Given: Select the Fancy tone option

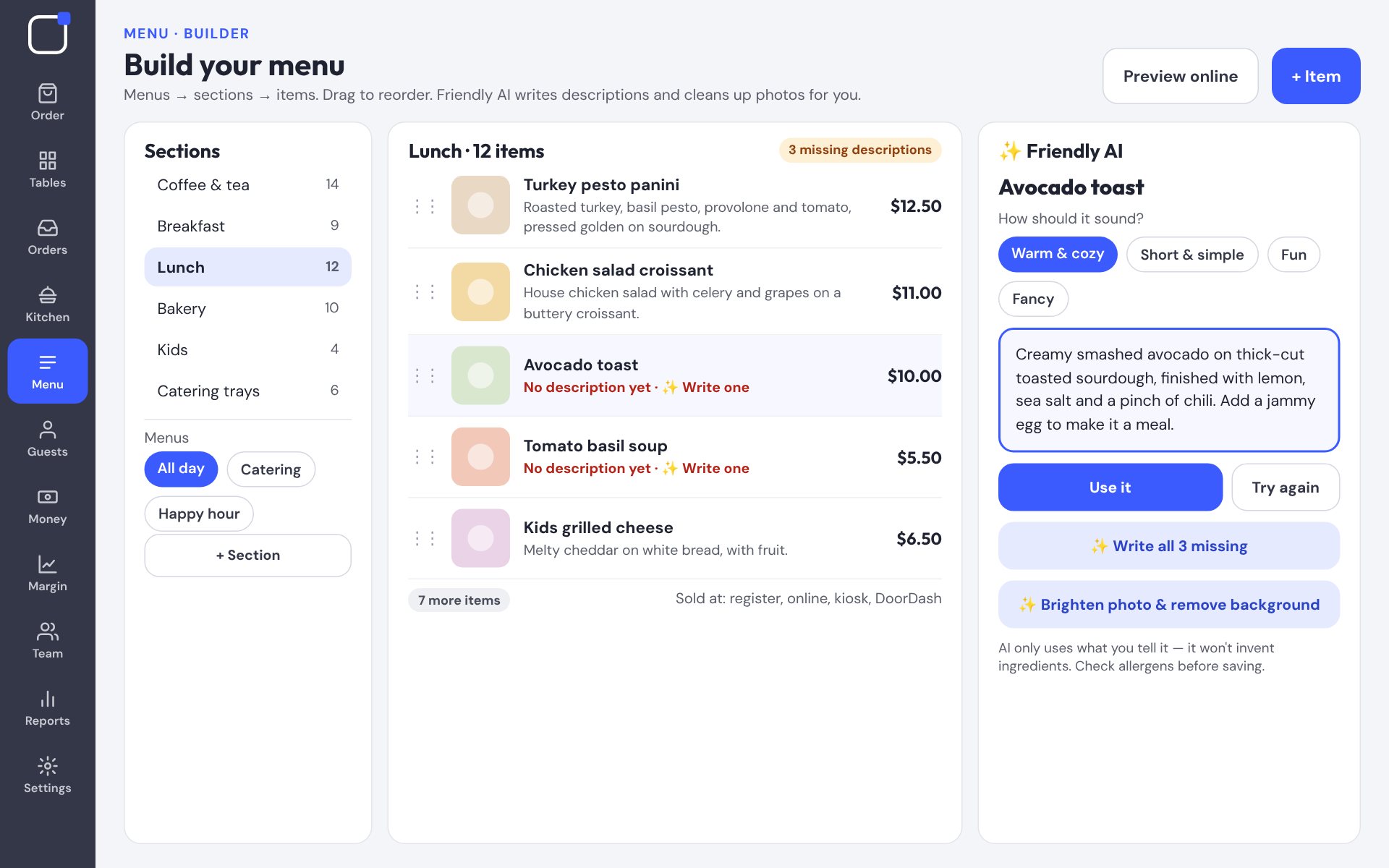Looking at the screenshot, I should pyautogui.click(x=1033, y=299).
